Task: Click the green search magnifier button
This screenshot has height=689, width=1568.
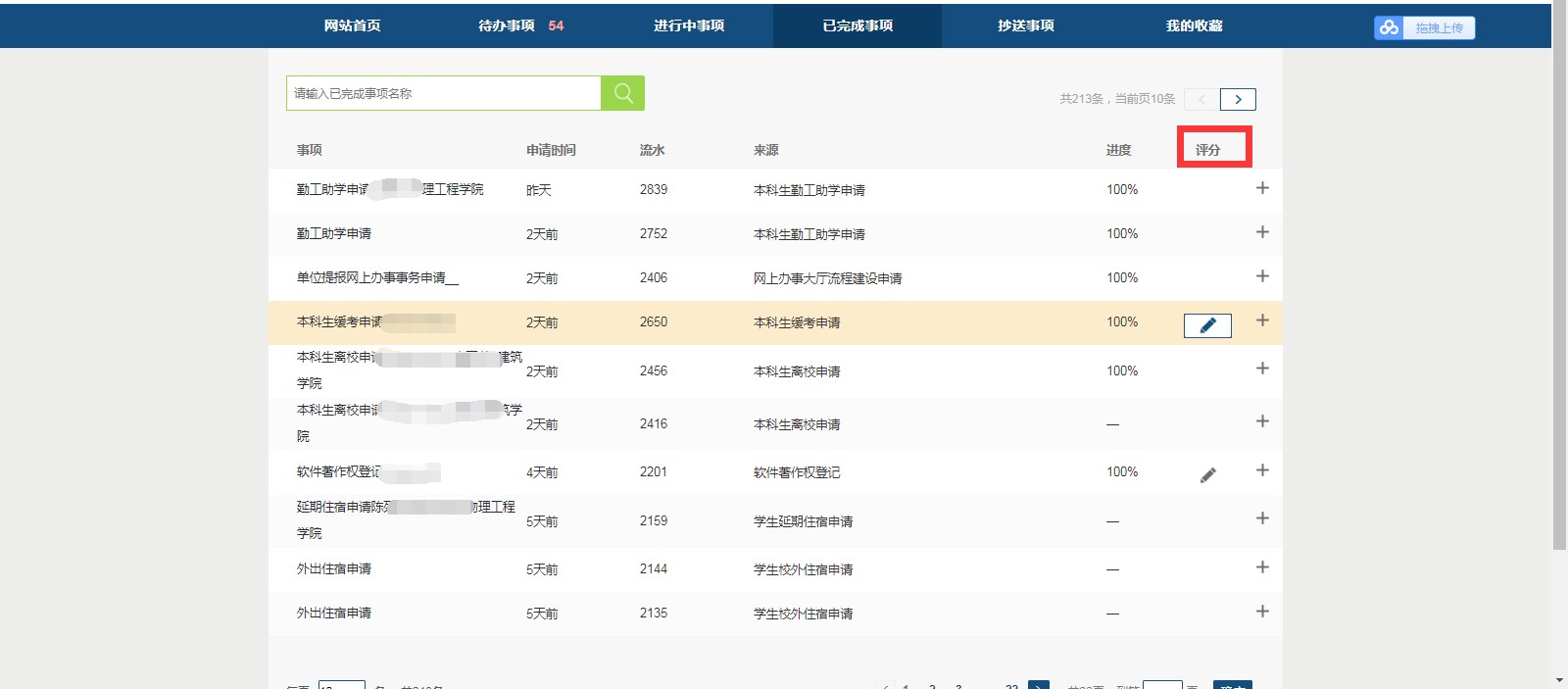Action: point(622,93)
